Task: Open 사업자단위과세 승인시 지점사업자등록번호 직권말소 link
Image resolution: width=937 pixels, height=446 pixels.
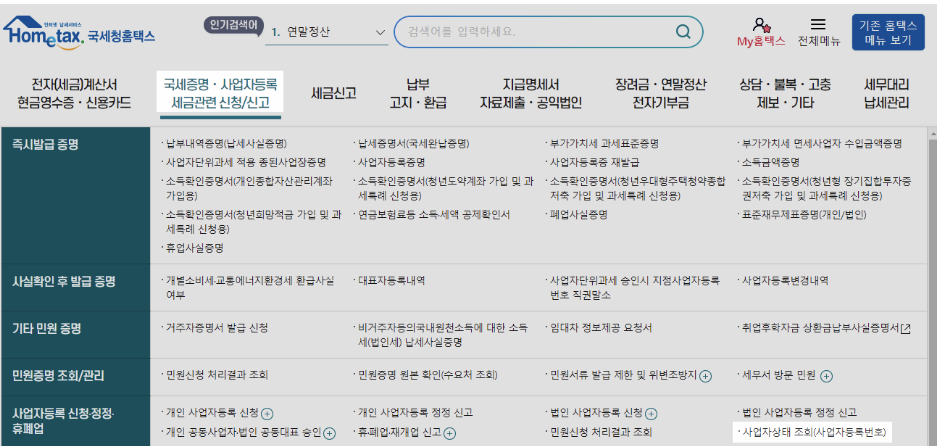Action: 635,287
